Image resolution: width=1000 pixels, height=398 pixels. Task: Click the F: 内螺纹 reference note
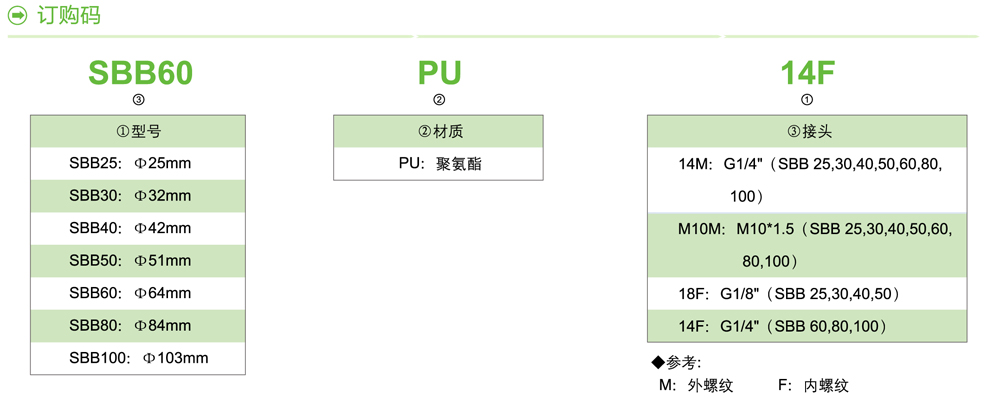point(813,385)
